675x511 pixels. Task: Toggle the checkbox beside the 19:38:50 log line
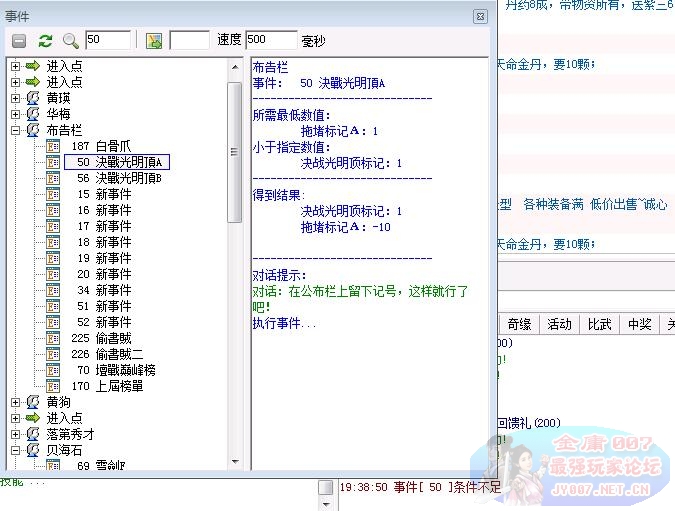click(325, 487)
